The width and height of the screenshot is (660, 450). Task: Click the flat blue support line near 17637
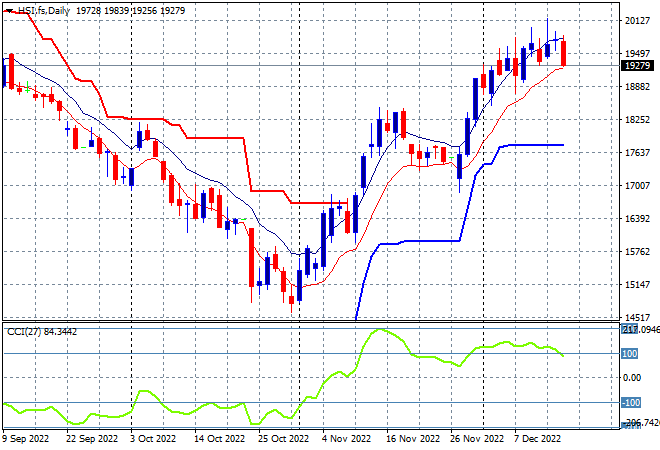[x=537, y=145]
